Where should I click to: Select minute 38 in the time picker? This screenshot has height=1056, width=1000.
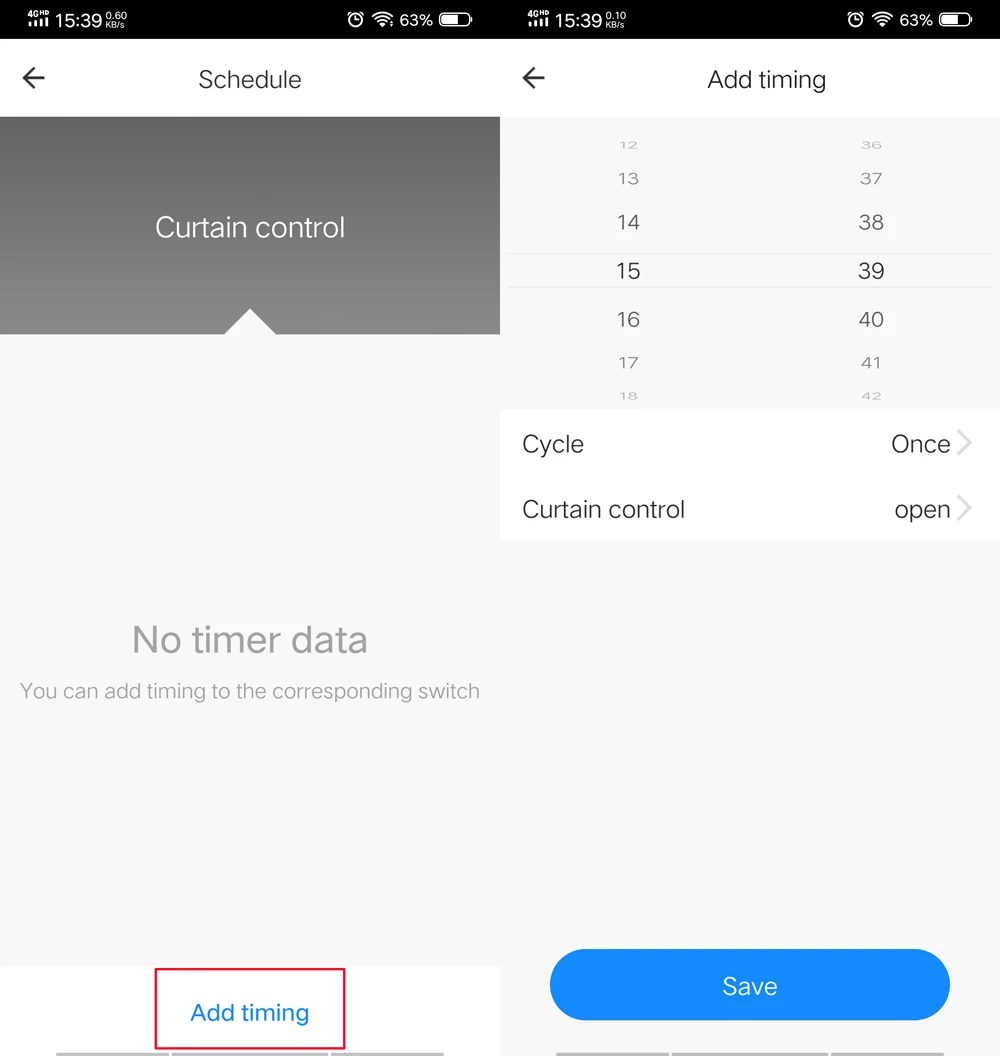[871, 222]
